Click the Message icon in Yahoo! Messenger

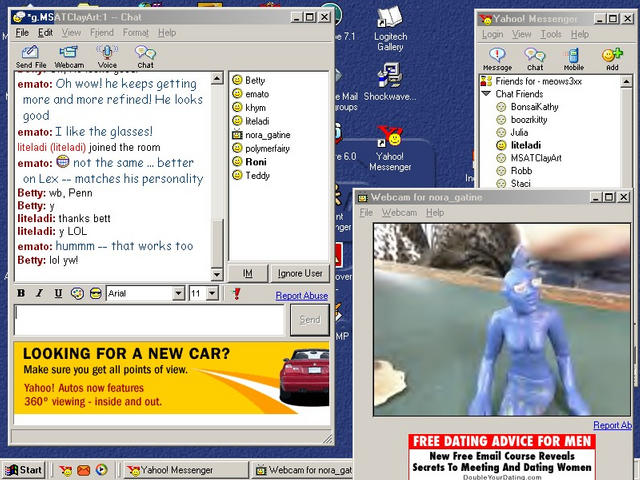497,59
